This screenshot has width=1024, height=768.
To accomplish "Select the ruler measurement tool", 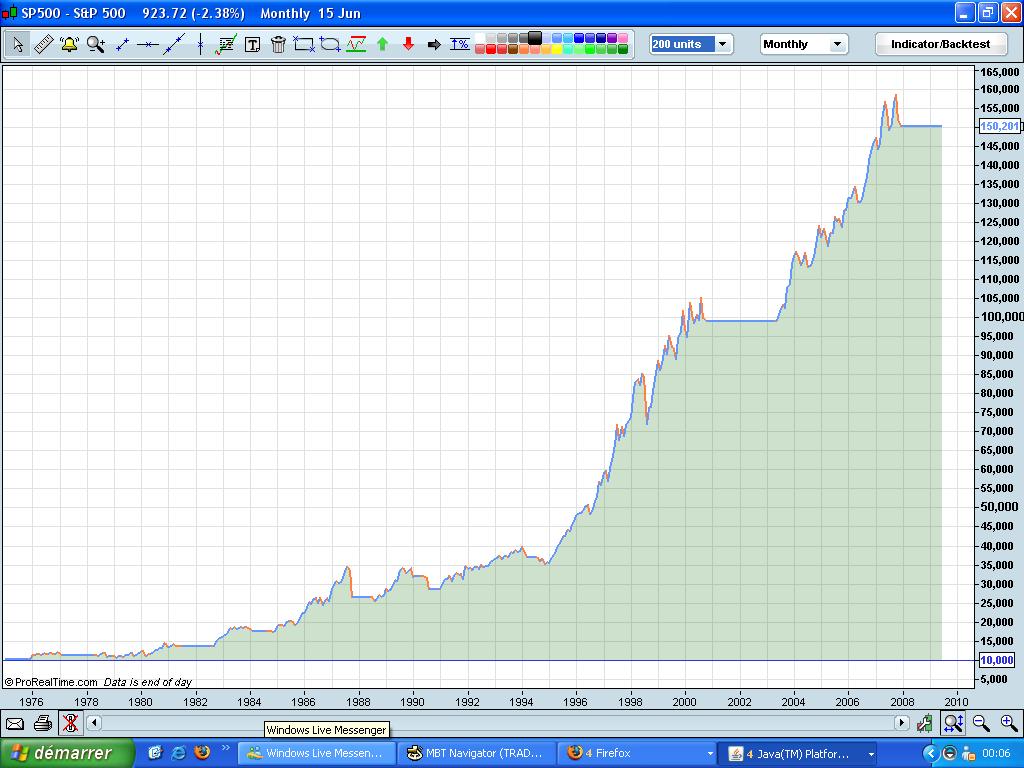I will click(42, 44).
